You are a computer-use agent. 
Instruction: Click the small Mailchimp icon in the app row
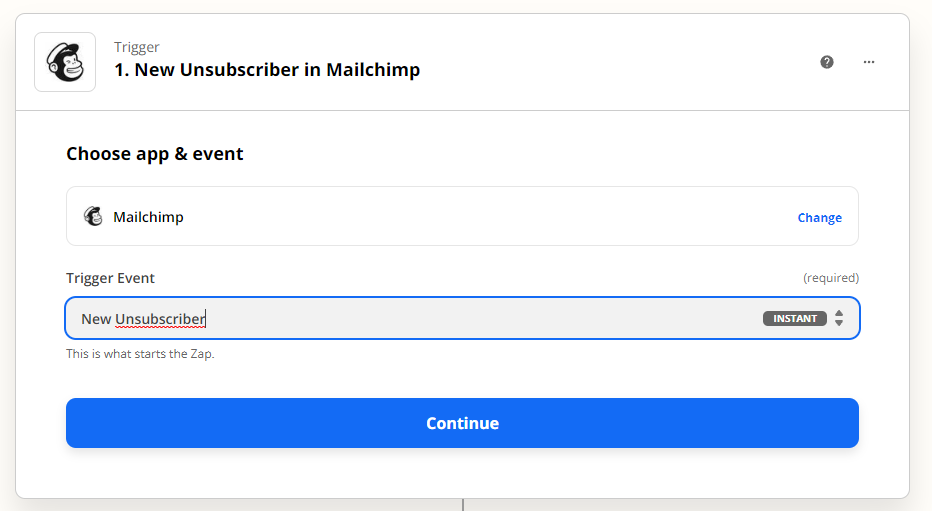click(93, 216)
